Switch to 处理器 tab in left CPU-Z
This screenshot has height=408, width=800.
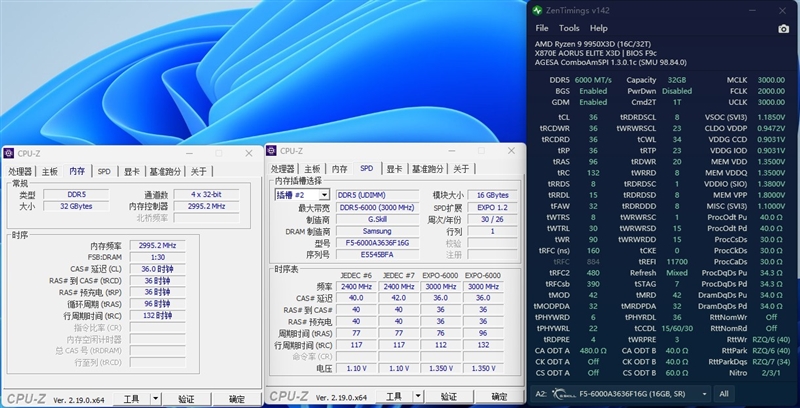pos(20,171)
